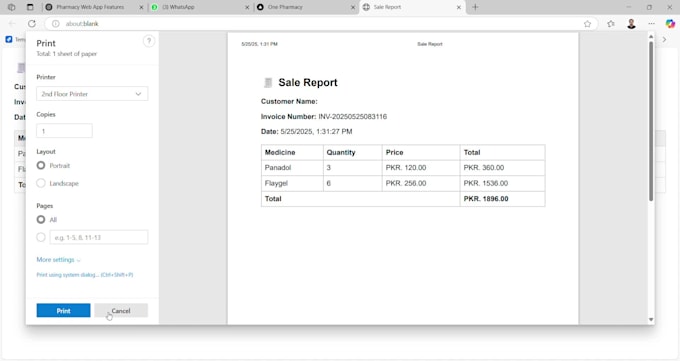Switch to the One Pharmacy tab

tap(285, 7)
